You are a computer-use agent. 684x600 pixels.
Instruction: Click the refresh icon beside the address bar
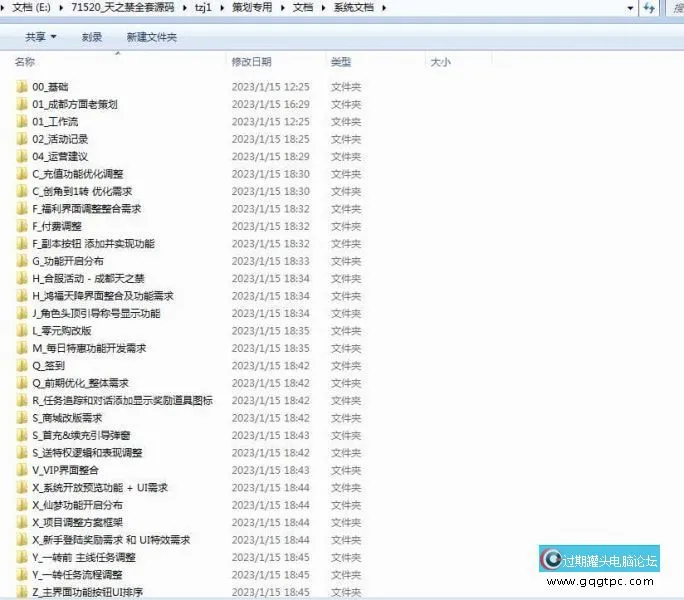click(x=649, y=7)
